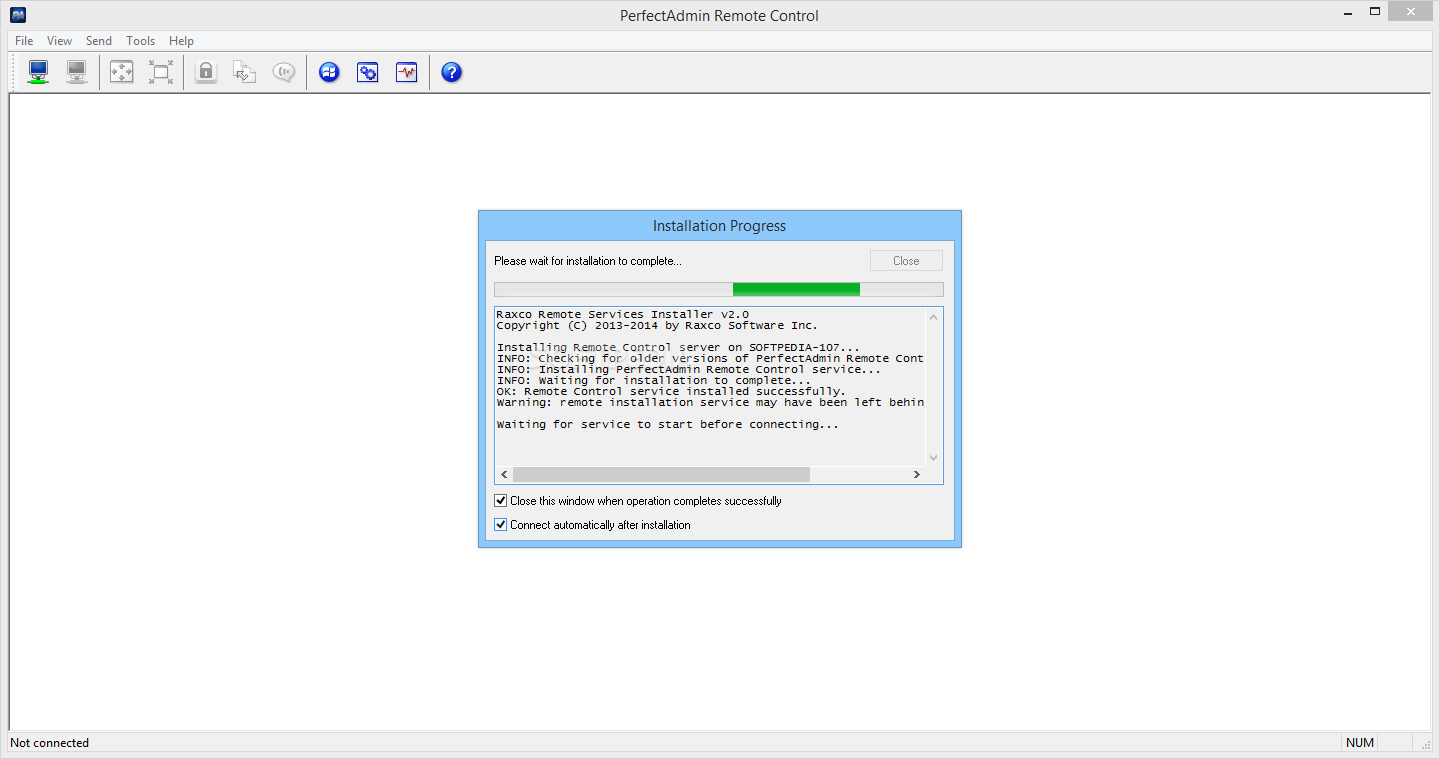The width and height of the screenshot is (1440, 759).
Task: Click the Copyright Raxco Software Inc. line
Action: [x=657, y=326]
